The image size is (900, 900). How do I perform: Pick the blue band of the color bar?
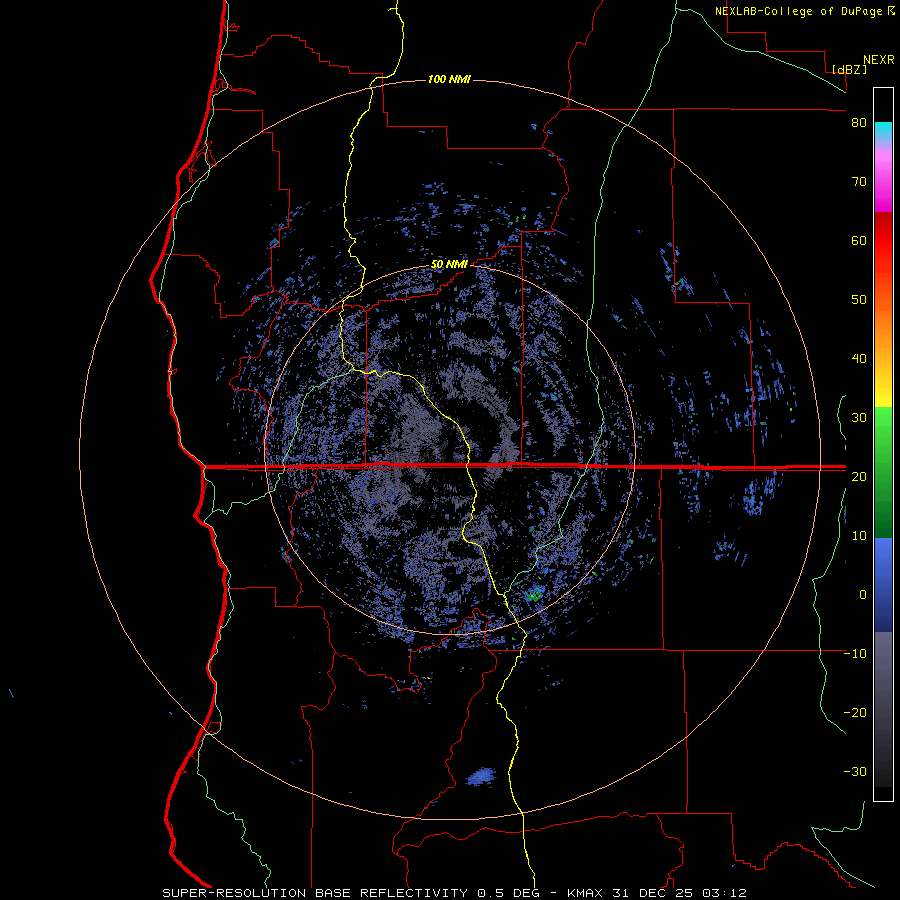click(x=883, y=585)
